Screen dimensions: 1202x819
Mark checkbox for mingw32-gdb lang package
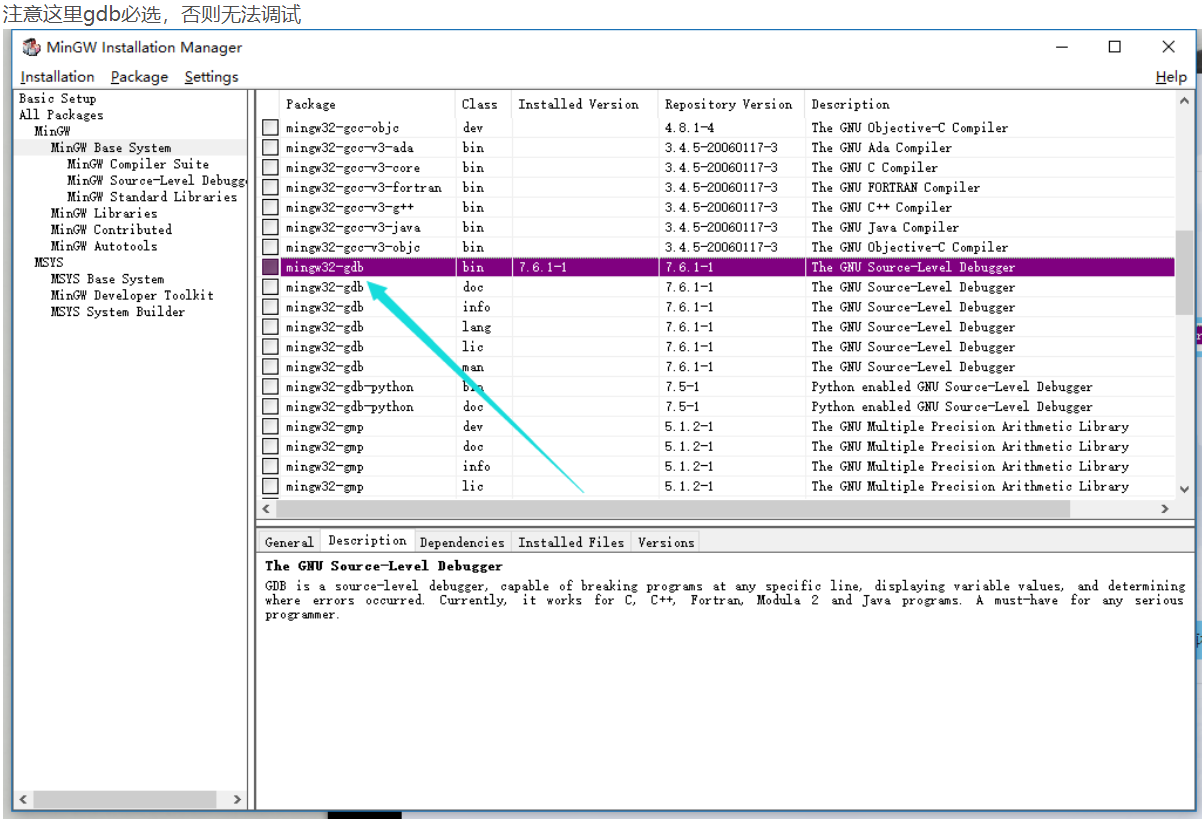tap(270, 327)
